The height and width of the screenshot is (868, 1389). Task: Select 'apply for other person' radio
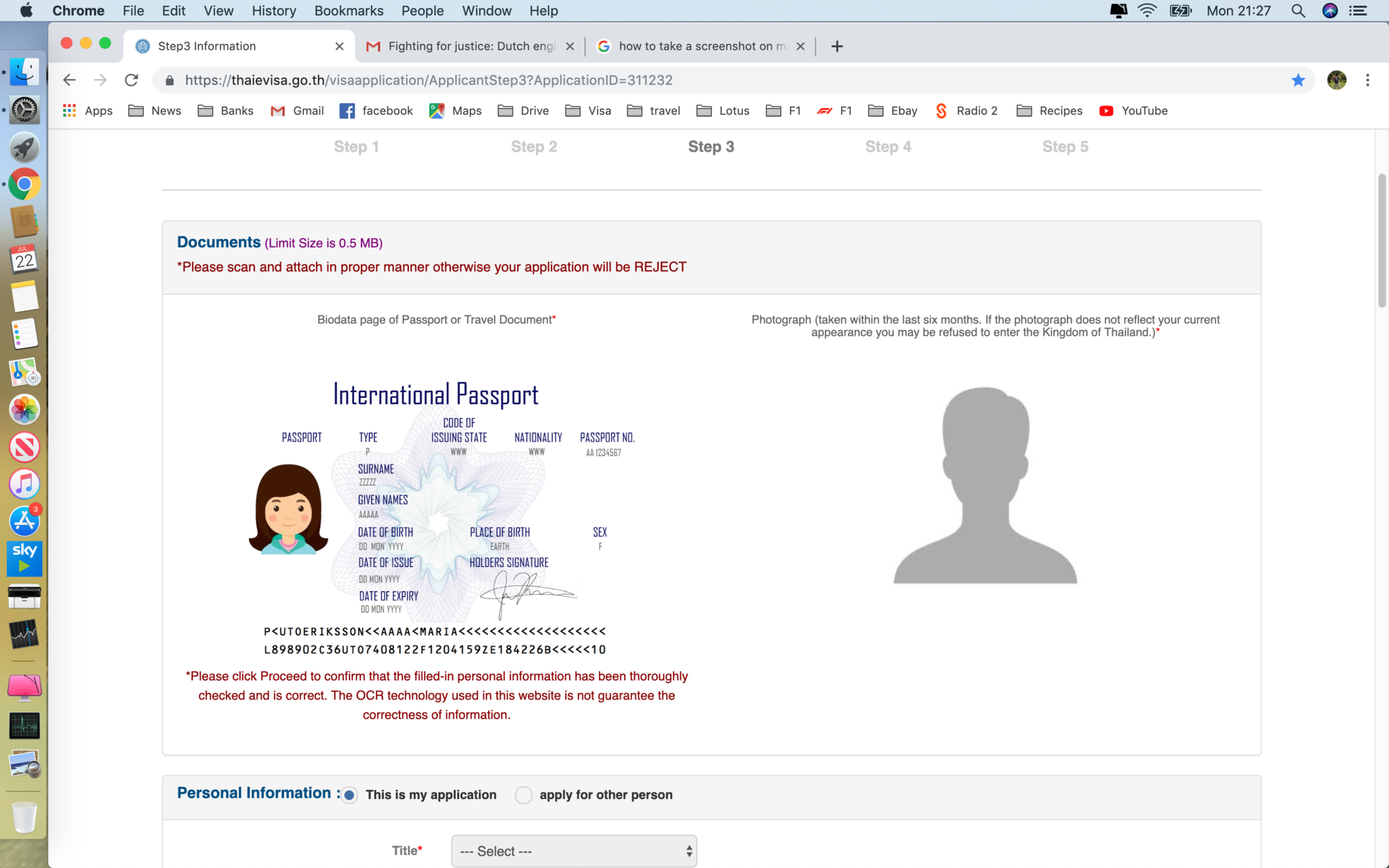pyautogui.click(x=523, y=795)
